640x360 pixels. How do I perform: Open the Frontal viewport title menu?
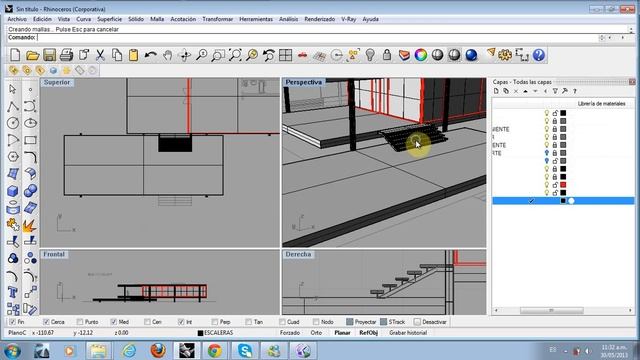tap(54, 254)
